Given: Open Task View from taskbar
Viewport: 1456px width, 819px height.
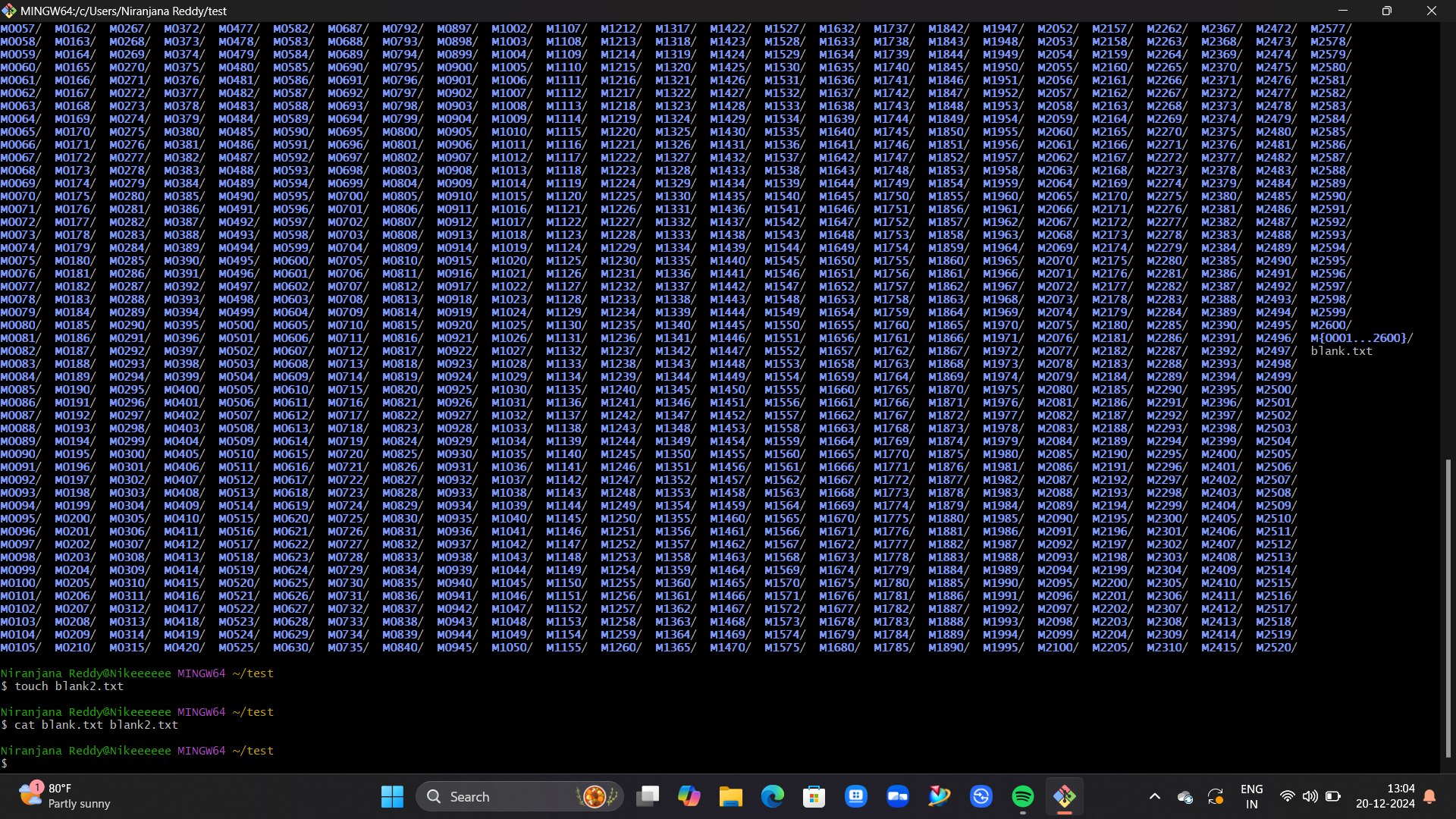Looking at the screenshot, I should [647, 796].
